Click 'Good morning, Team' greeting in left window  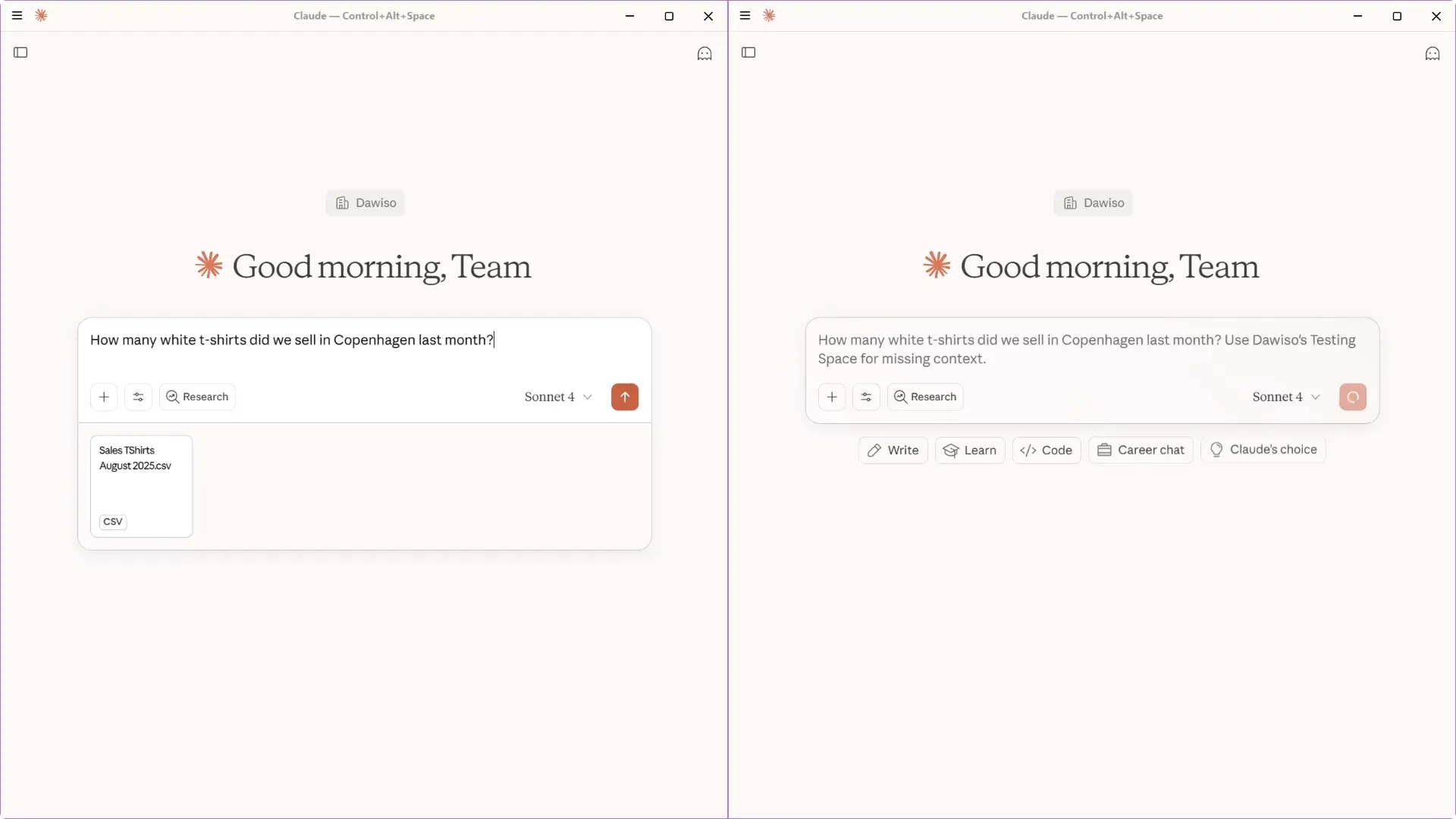click(x=381, y=267)
